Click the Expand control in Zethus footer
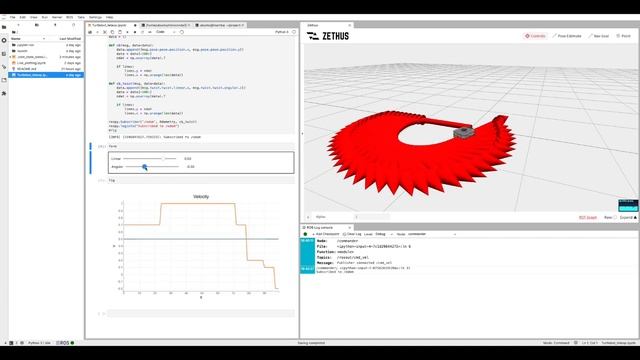The width and height of the screenshot is (640, 360). pyautogui.click(x=628, y=218)
